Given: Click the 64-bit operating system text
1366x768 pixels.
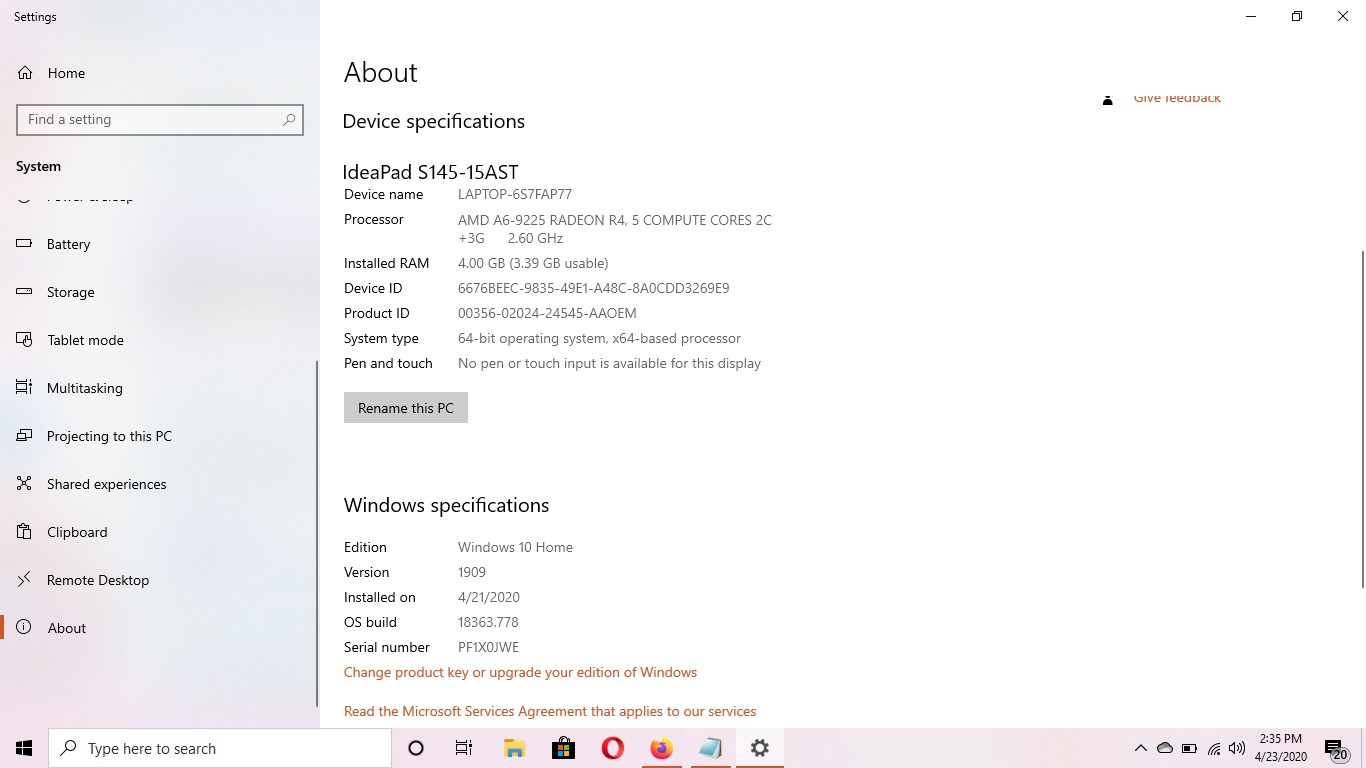Looking at the screenshot, I should point(599,338).
